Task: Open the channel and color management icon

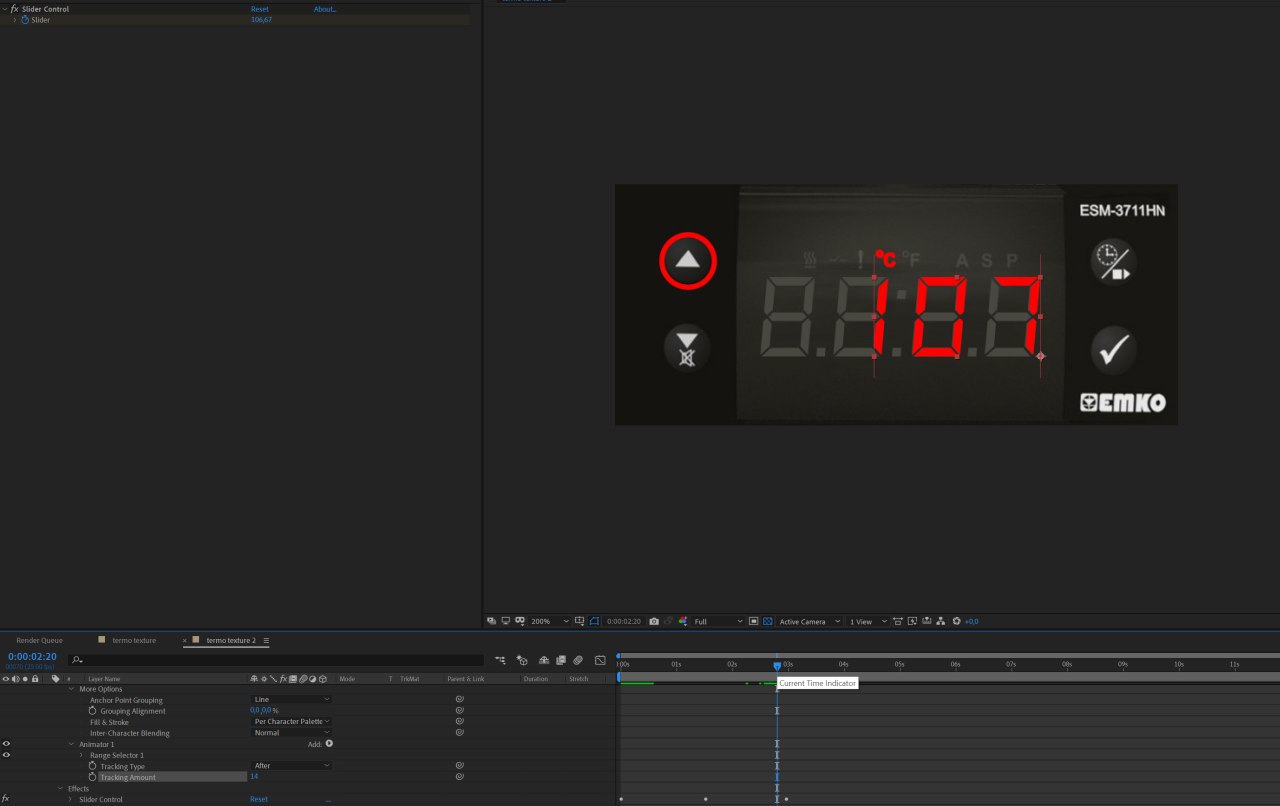Action: click(683, 621)
